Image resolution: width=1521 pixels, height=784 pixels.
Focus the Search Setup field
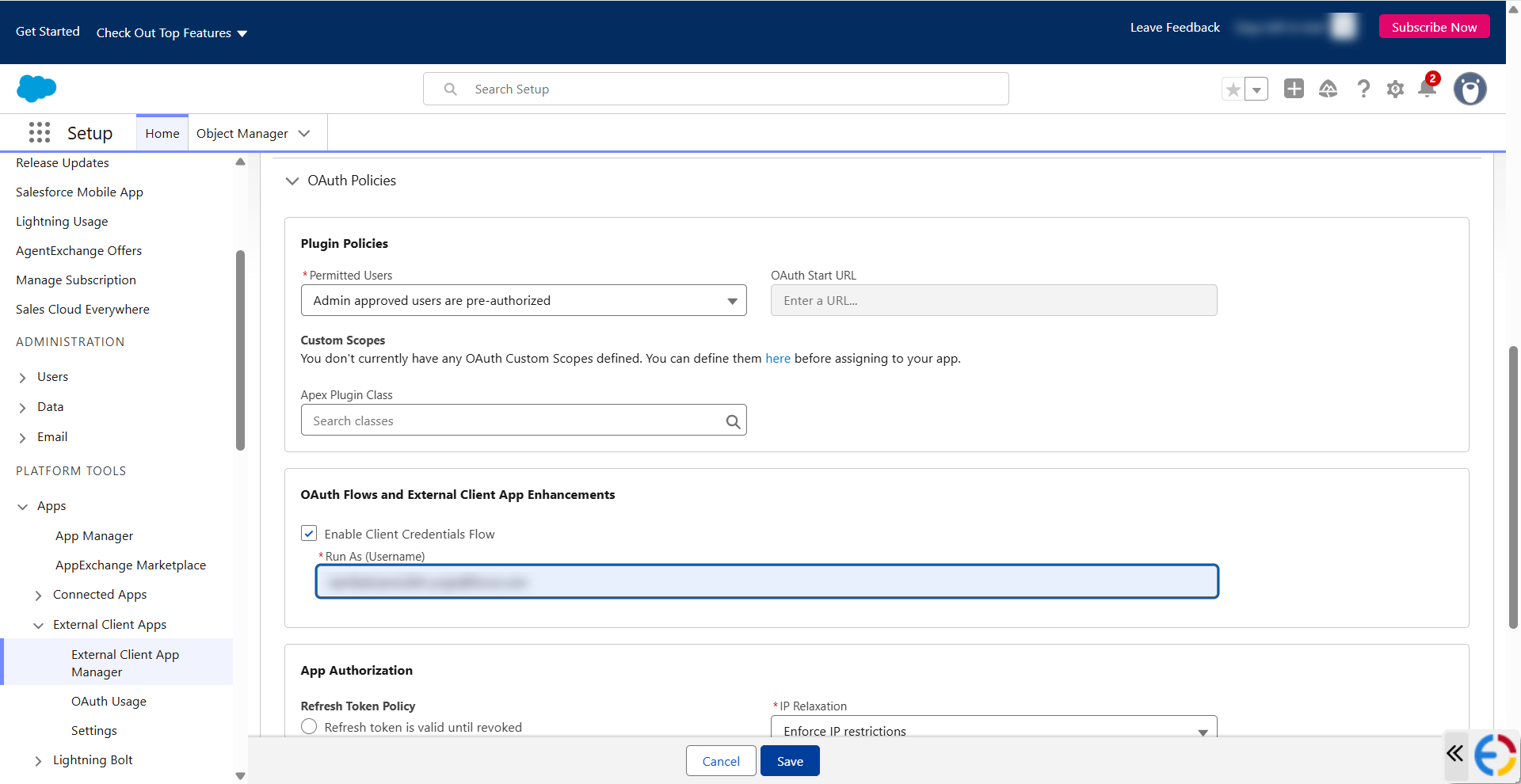[x=716, y=89]
